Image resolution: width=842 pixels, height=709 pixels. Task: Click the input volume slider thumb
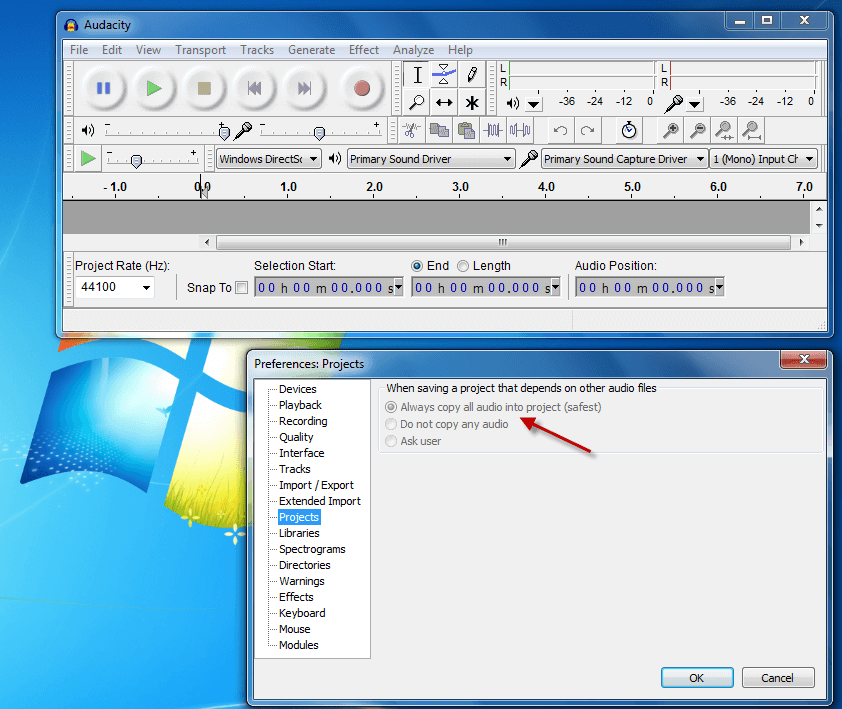(319, 132)
